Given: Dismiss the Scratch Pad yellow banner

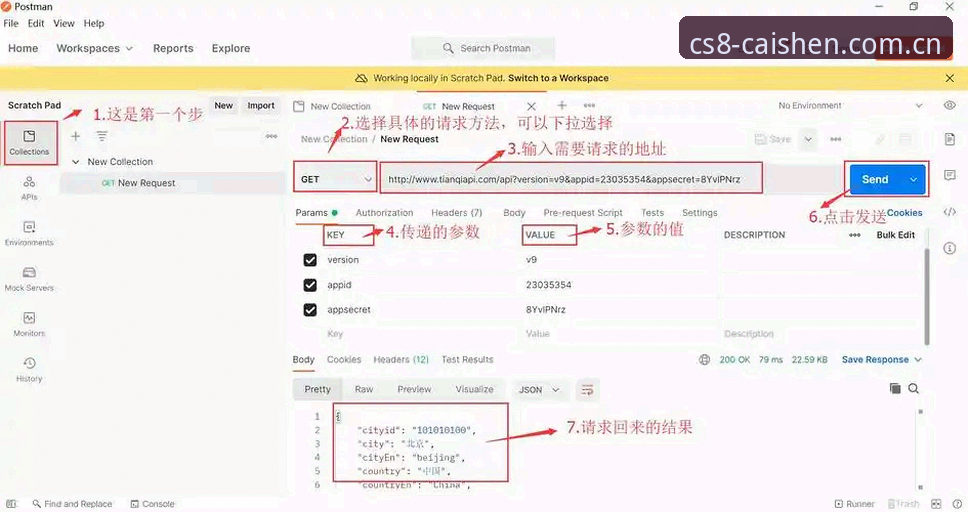Looking at the screenshot, I should (949, 78).
